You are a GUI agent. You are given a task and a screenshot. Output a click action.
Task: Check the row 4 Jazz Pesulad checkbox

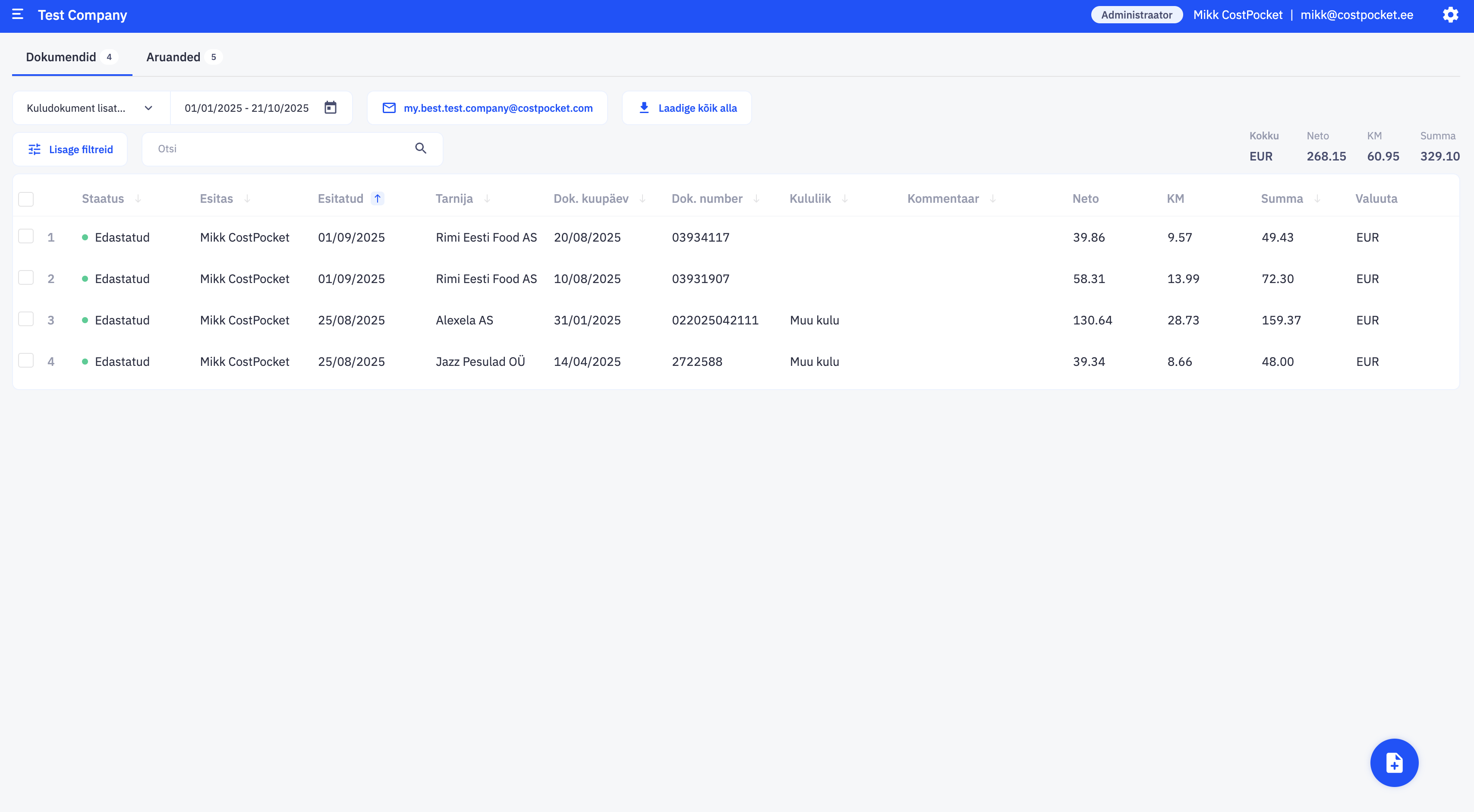(x=26, y=361)
